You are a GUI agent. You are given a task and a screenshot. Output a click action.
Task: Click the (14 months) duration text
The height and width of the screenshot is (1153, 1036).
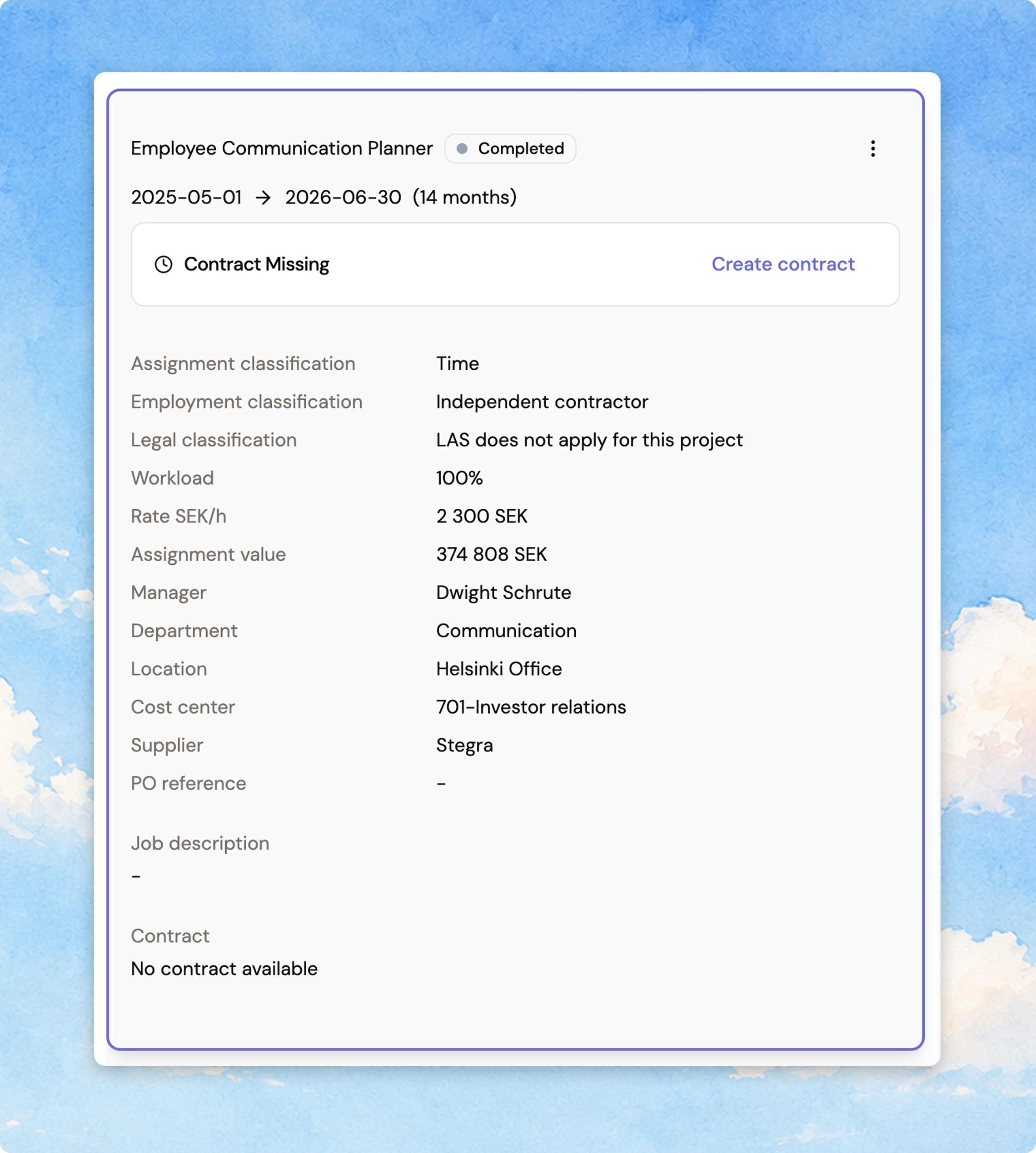click(464, 197)
